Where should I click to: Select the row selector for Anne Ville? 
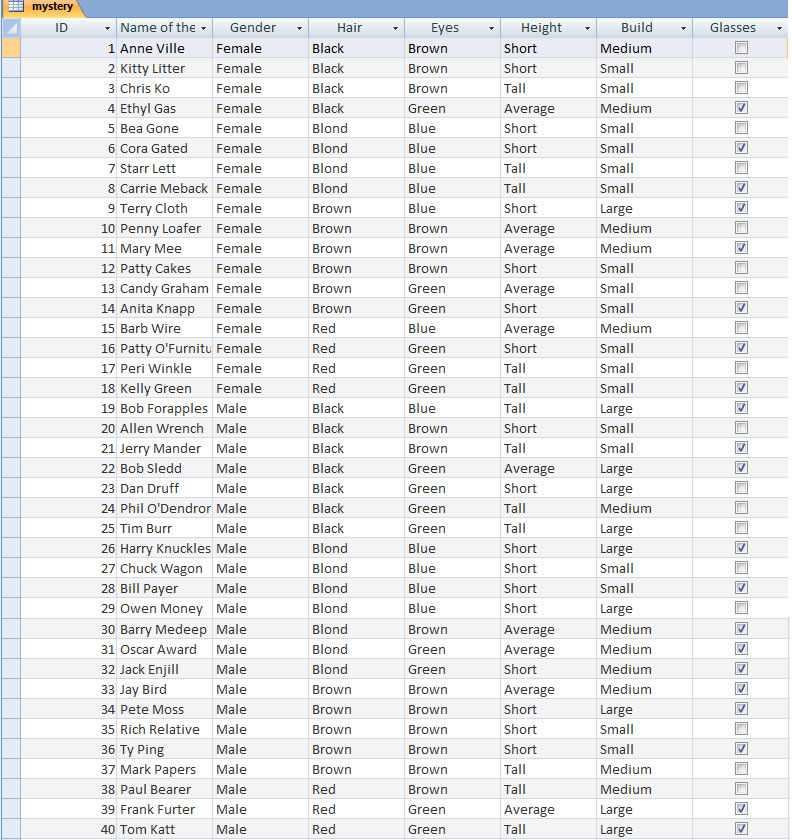pyautogui.click(x=10, y=48)
